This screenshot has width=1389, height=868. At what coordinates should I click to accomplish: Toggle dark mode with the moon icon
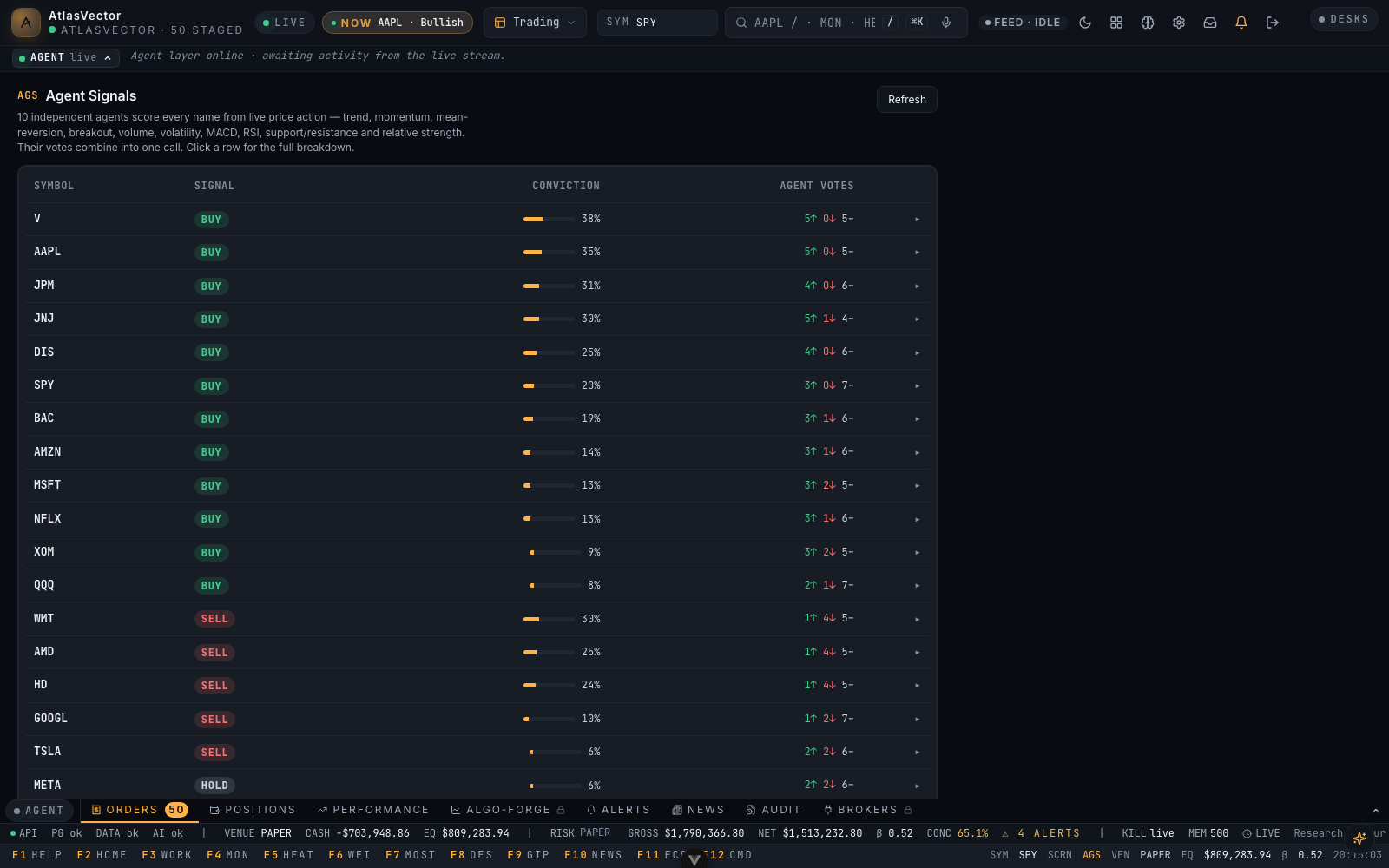click(1085, 23)
